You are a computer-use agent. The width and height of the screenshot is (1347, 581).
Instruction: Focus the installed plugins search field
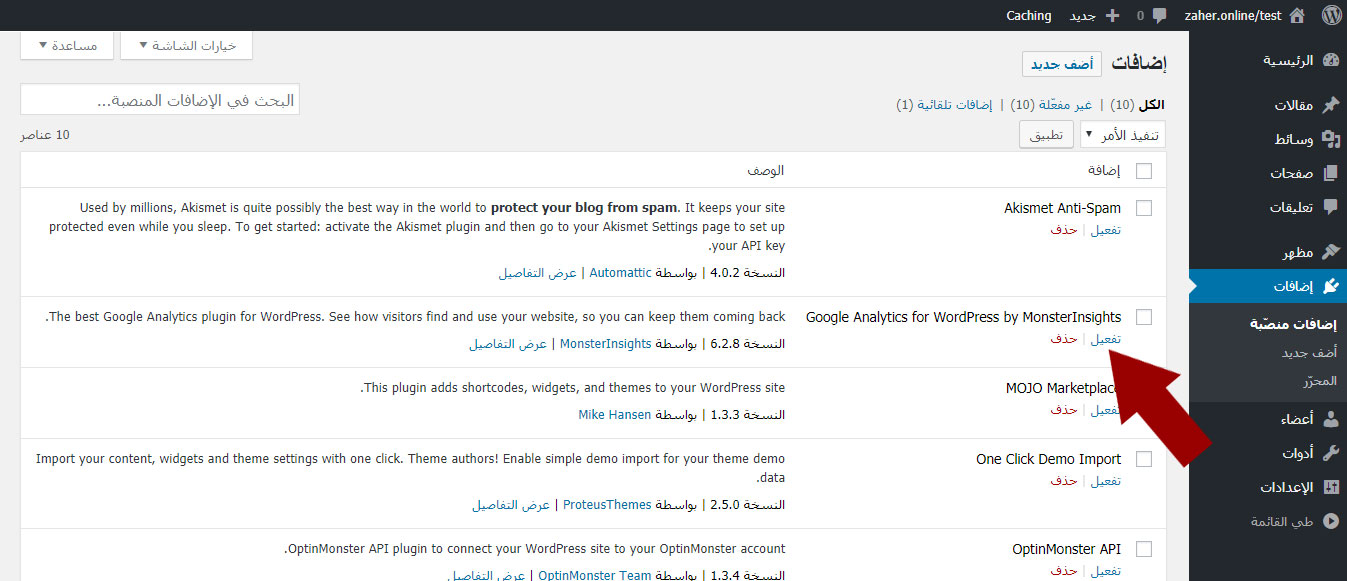pyautogui.click(x=160, y=99)
